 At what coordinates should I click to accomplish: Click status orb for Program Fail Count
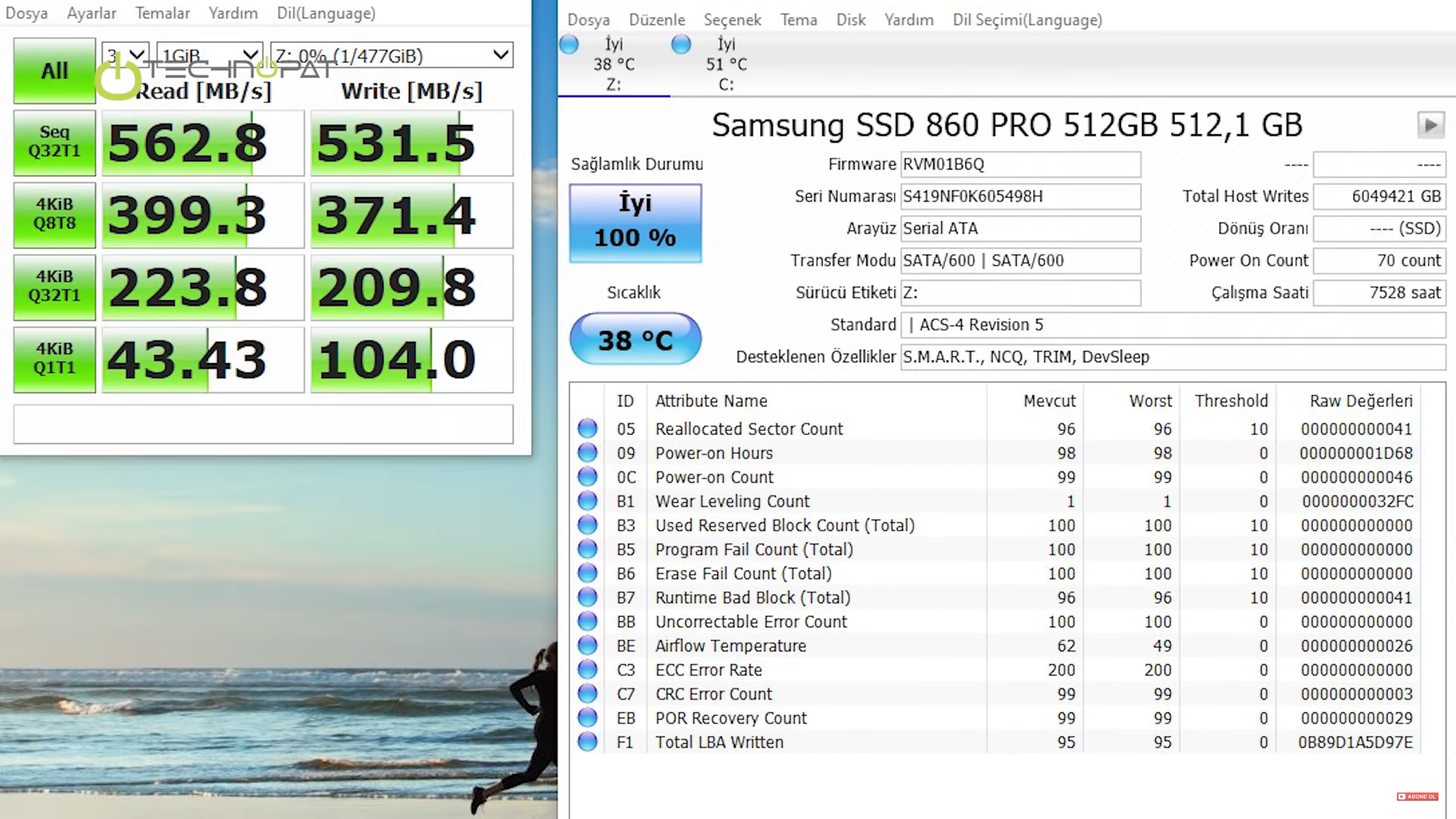[587, 549]
